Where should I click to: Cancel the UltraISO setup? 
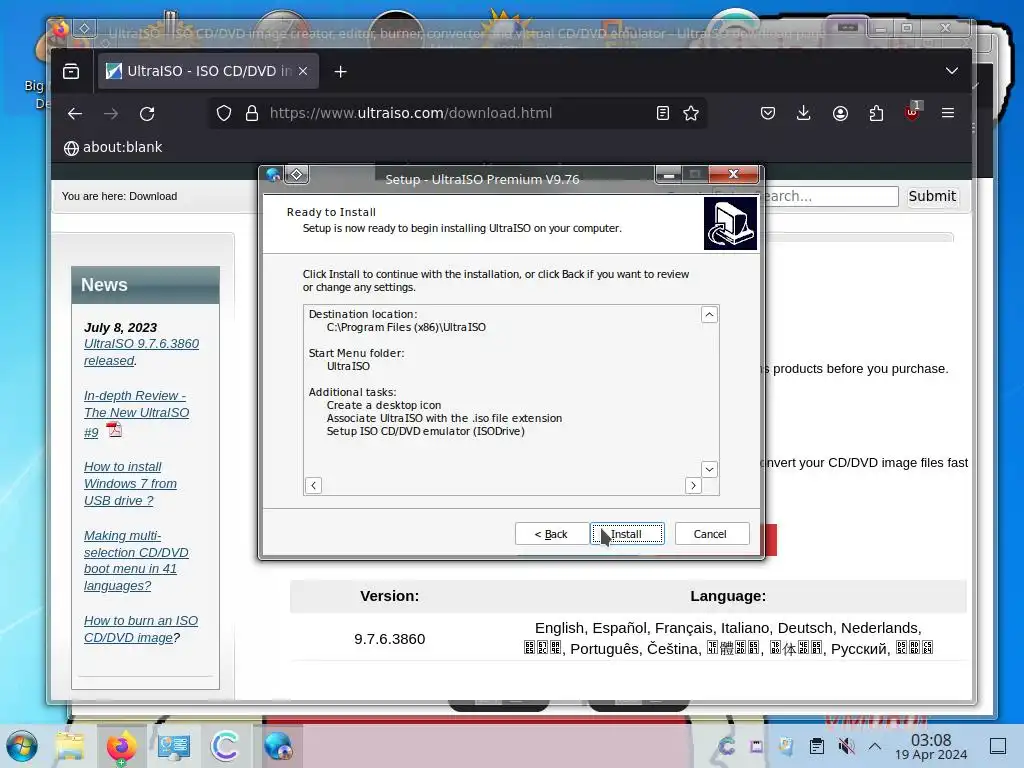711,534
